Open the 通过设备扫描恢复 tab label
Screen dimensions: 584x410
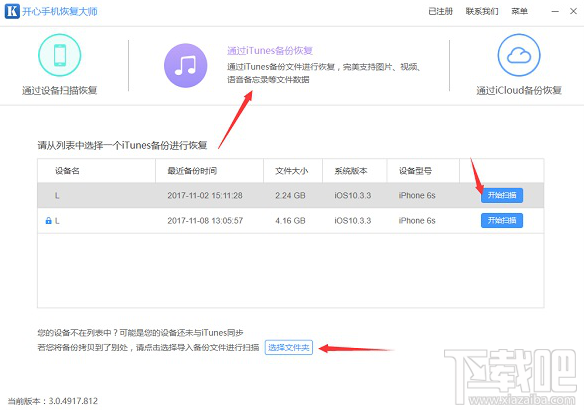(60, 90)
